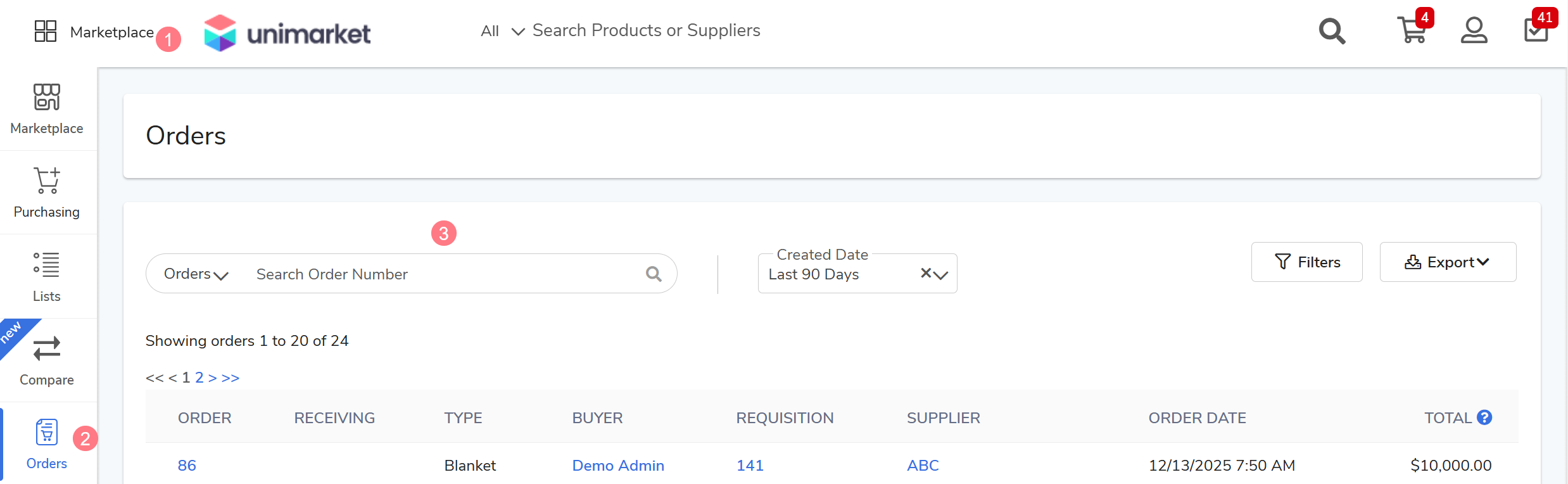The height and width of the screenshot is (484, 1568).
Task: Click the Total column help icon
Action: (1484, 417)
